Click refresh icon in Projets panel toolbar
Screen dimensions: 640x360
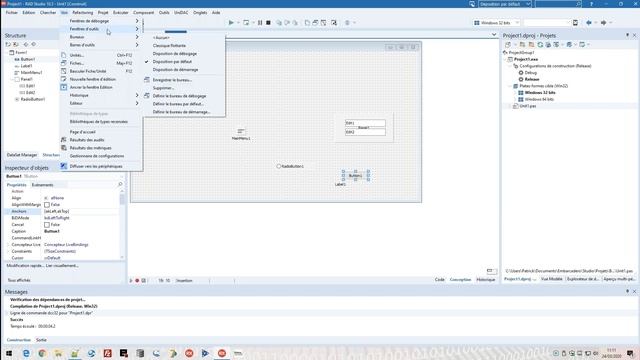coord(540,44)
